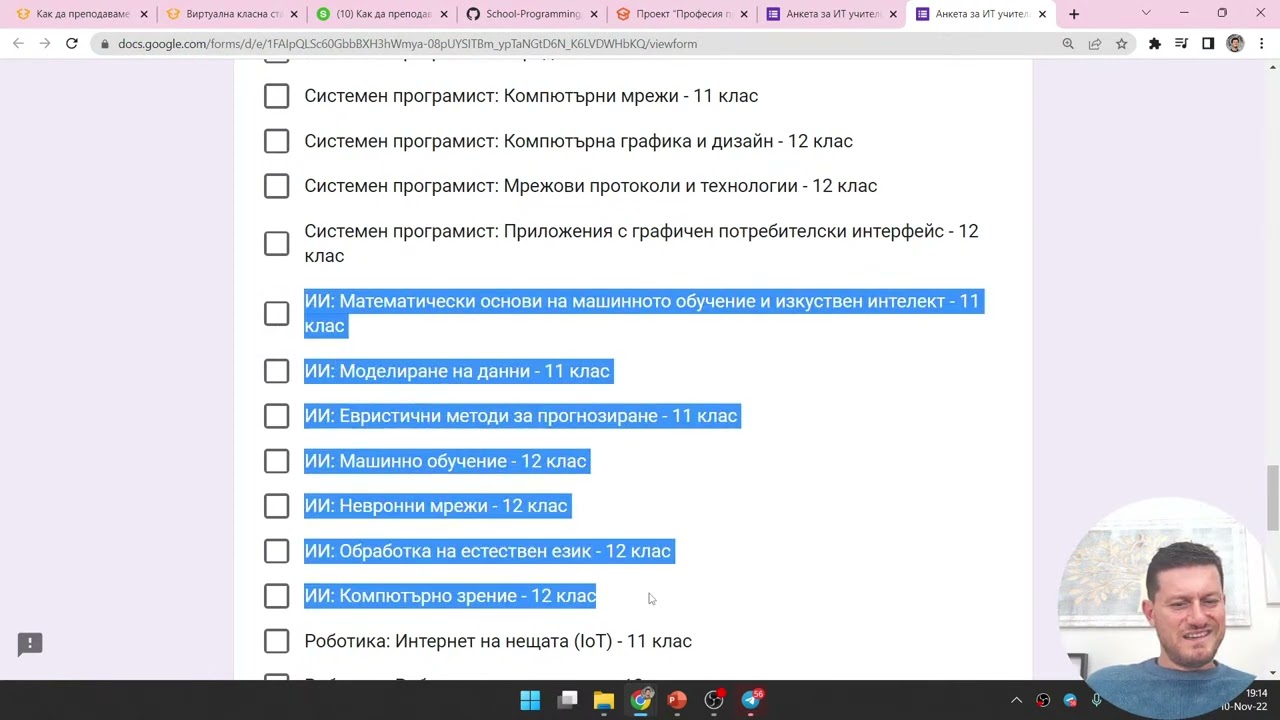
Task: Check ИИ: Компютърно зрение - 12 клас
Action: pos(277,596)
